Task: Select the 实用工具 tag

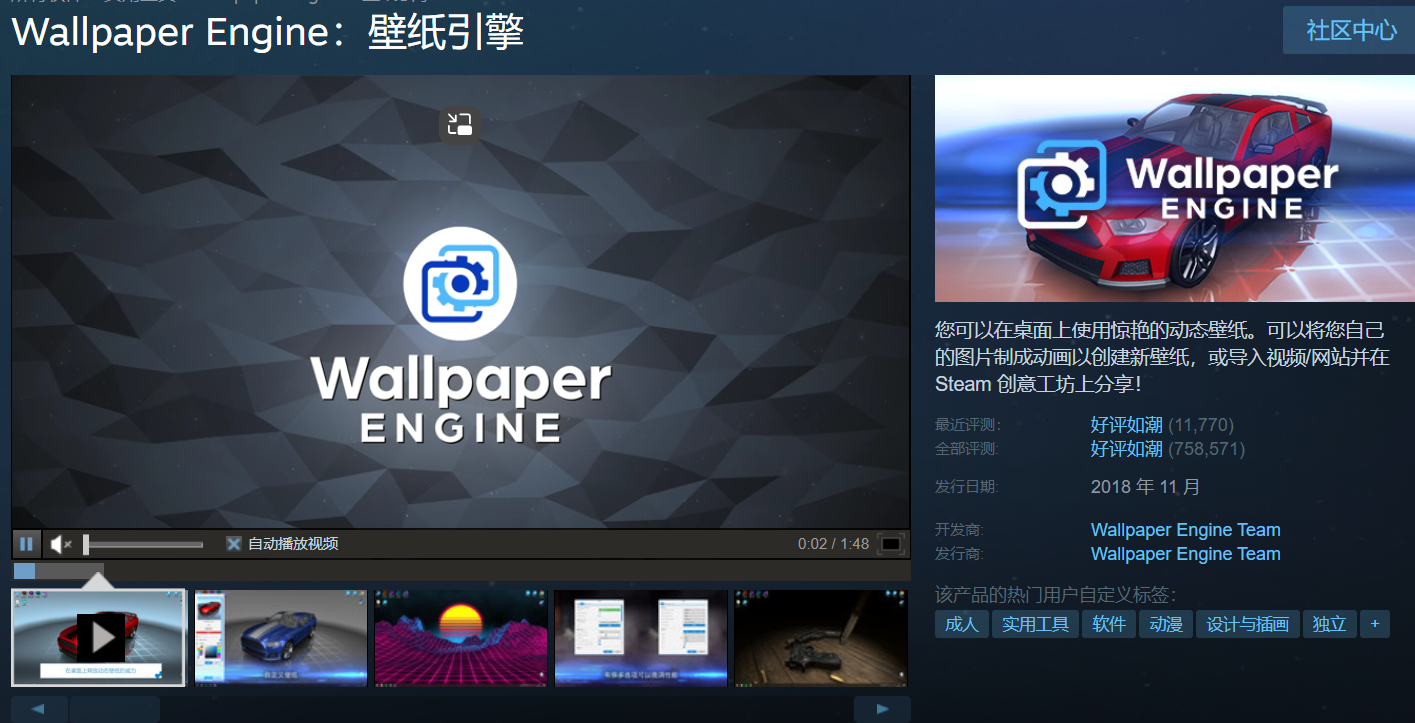Action: click(x=1035, y=624)
